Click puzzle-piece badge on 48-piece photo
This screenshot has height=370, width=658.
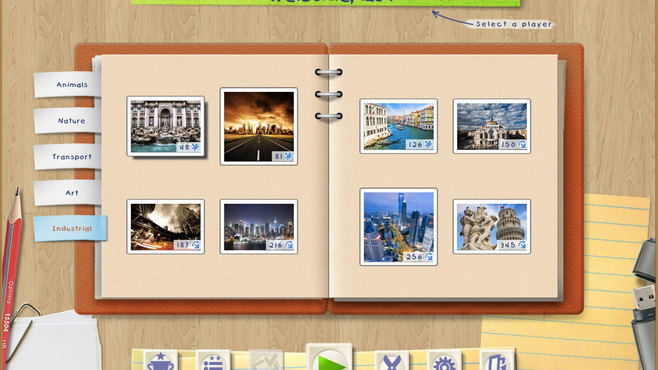pos(195,147)
